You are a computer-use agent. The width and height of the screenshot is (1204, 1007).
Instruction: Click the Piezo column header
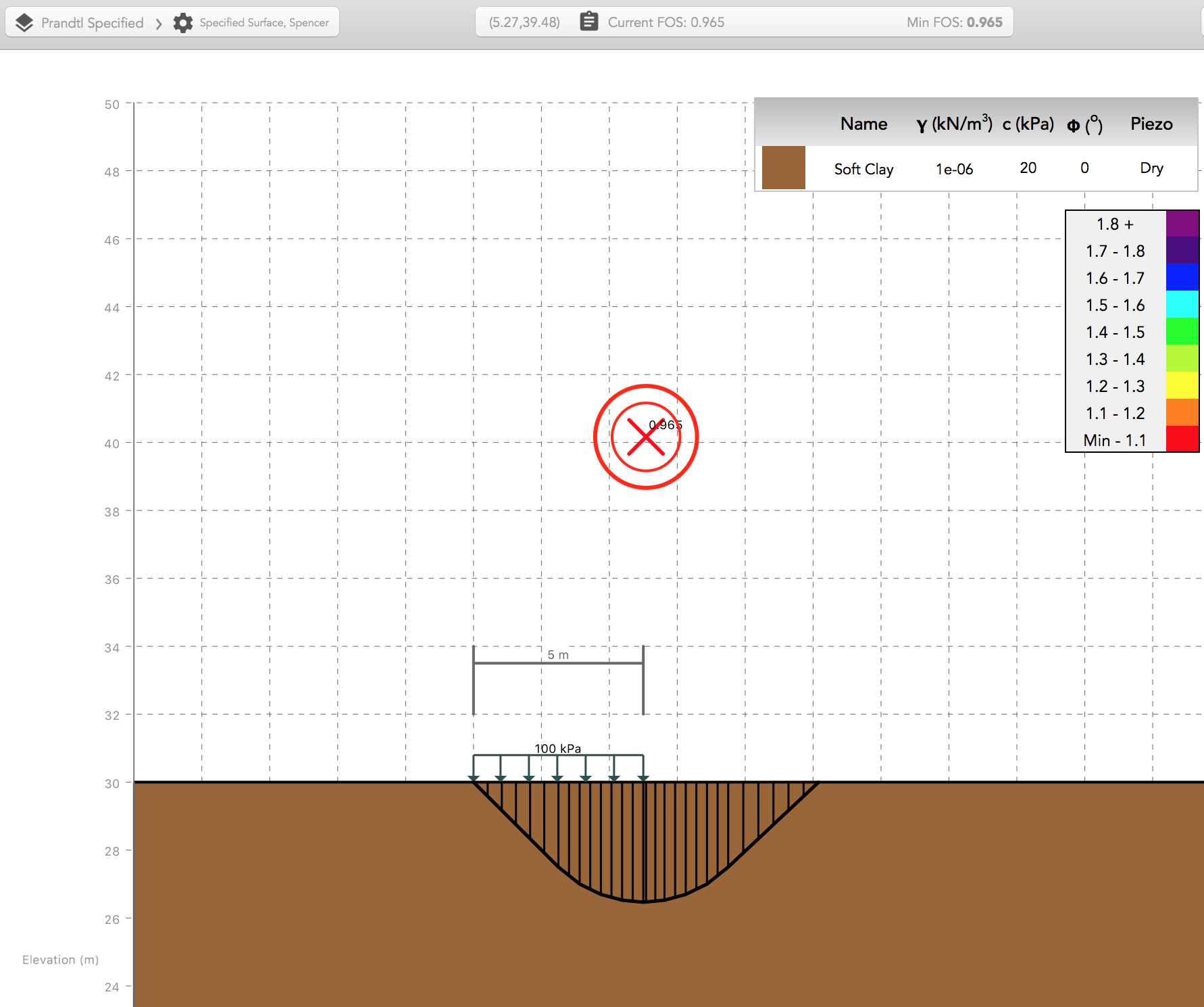(x=1151, y=124)
